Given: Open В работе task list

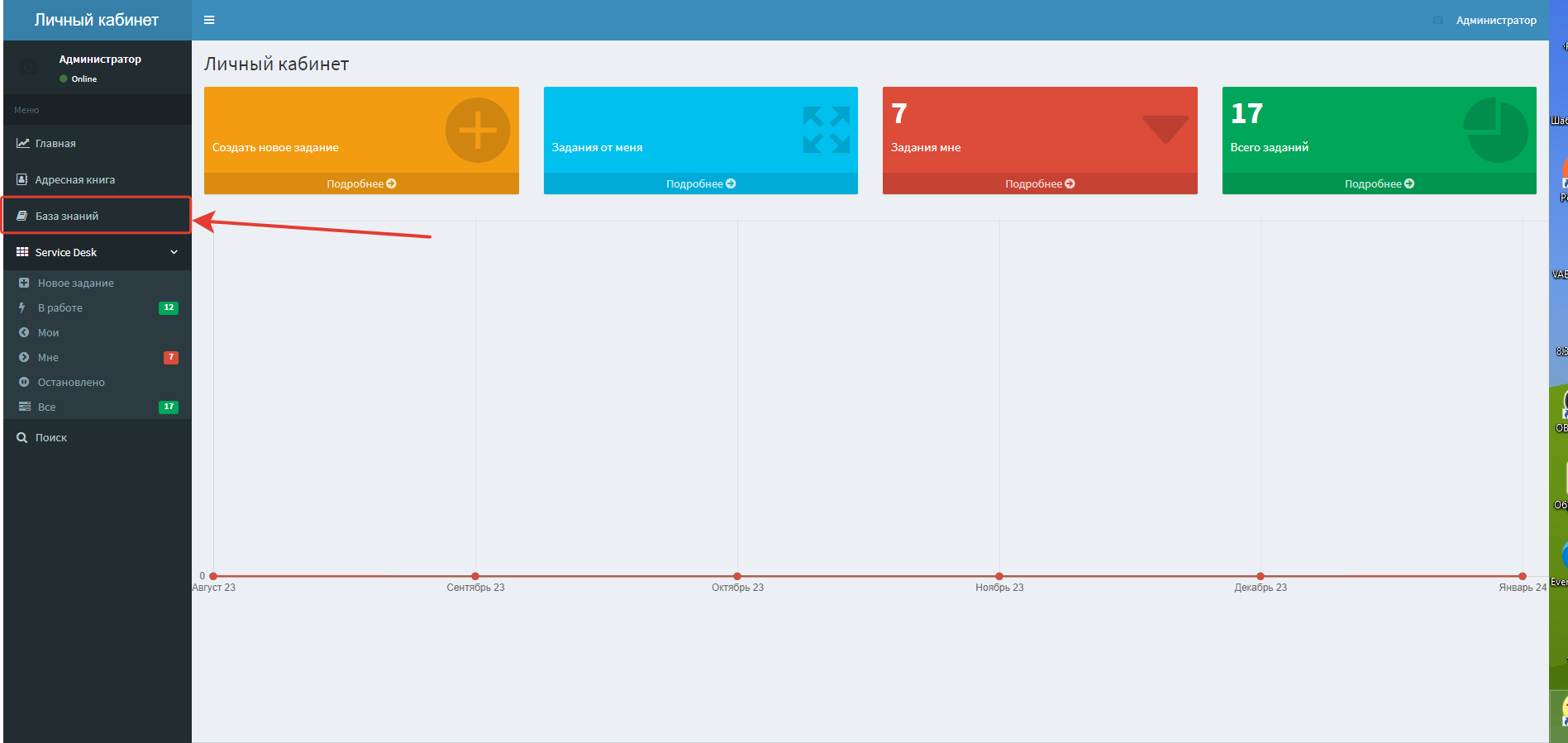Looking at the screenshot, I should pyautogui.click(x=60, y=308).
